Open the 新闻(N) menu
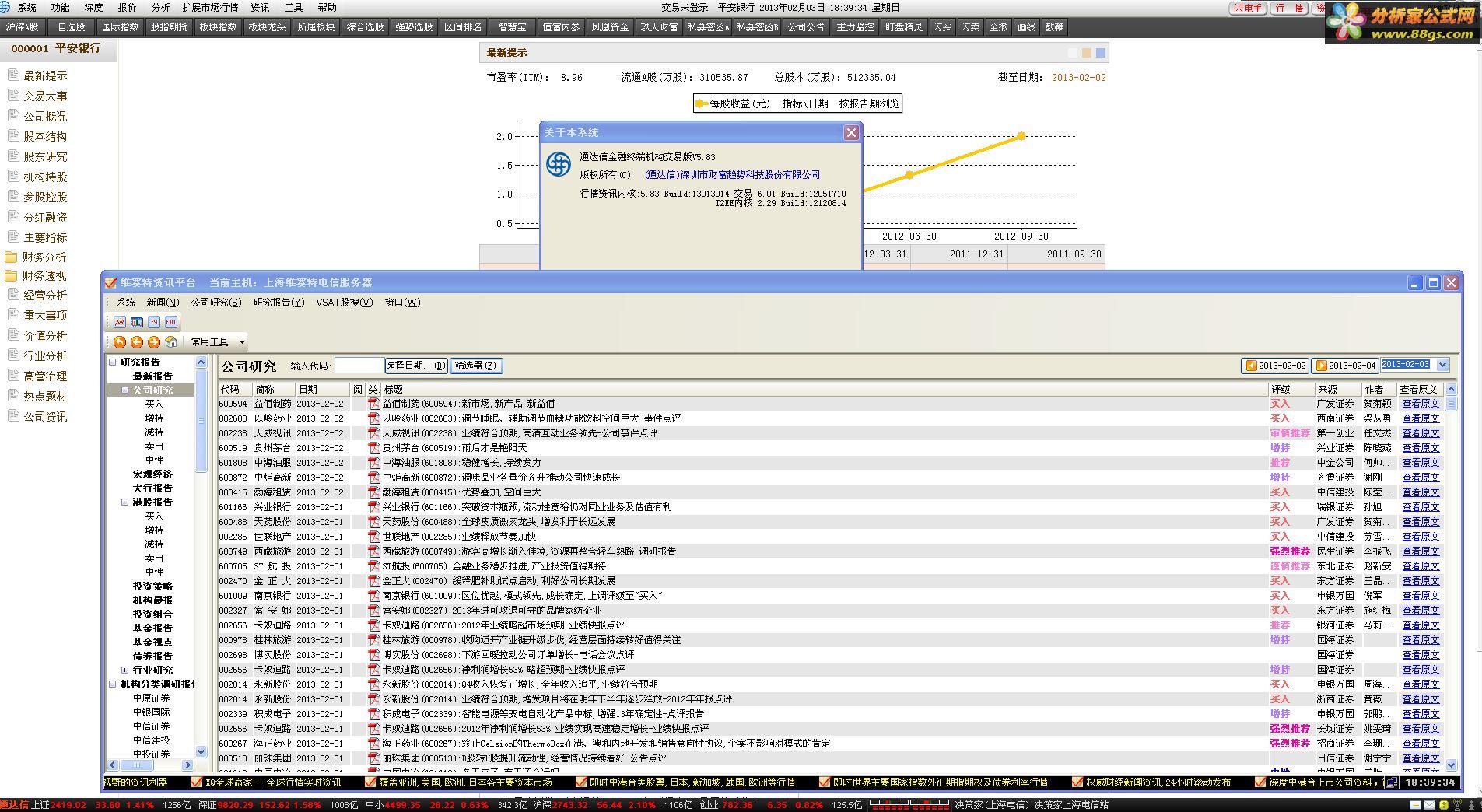1482x812 pixels. click(163, 303)
